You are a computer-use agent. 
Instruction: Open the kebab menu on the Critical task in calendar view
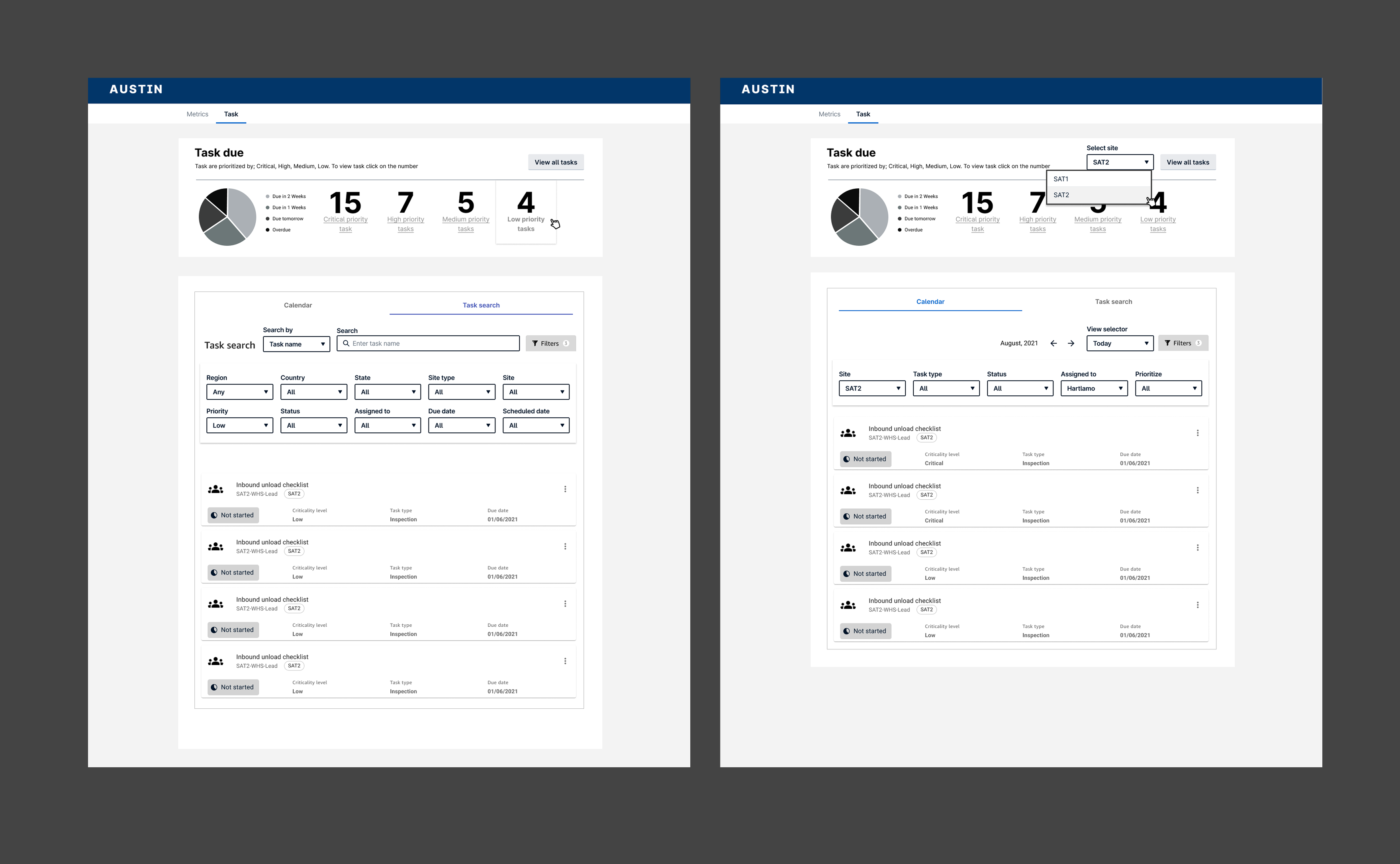pos(1198,432)
